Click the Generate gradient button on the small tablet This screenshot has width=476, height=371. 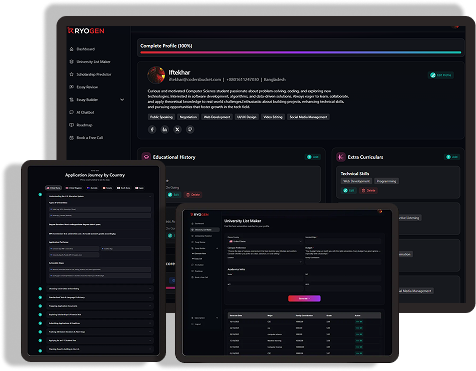pos(304,298)
